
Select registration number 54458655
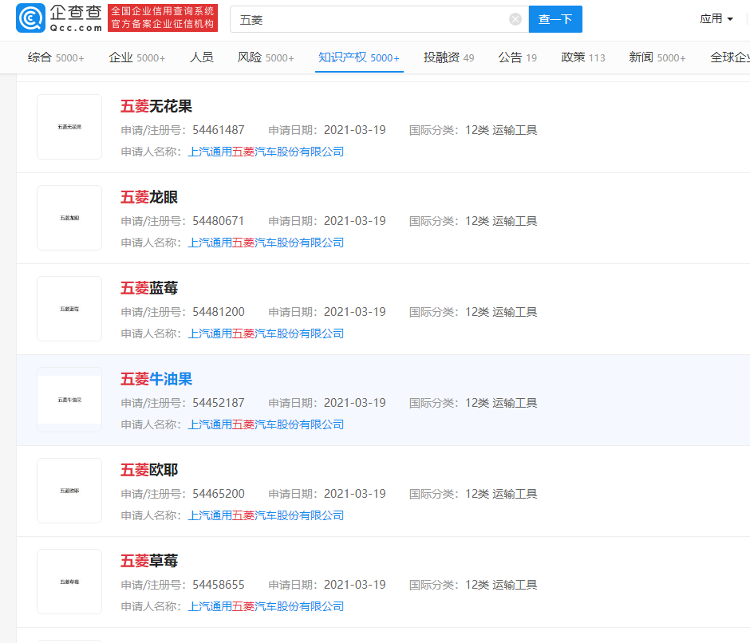tap(218, 585)
